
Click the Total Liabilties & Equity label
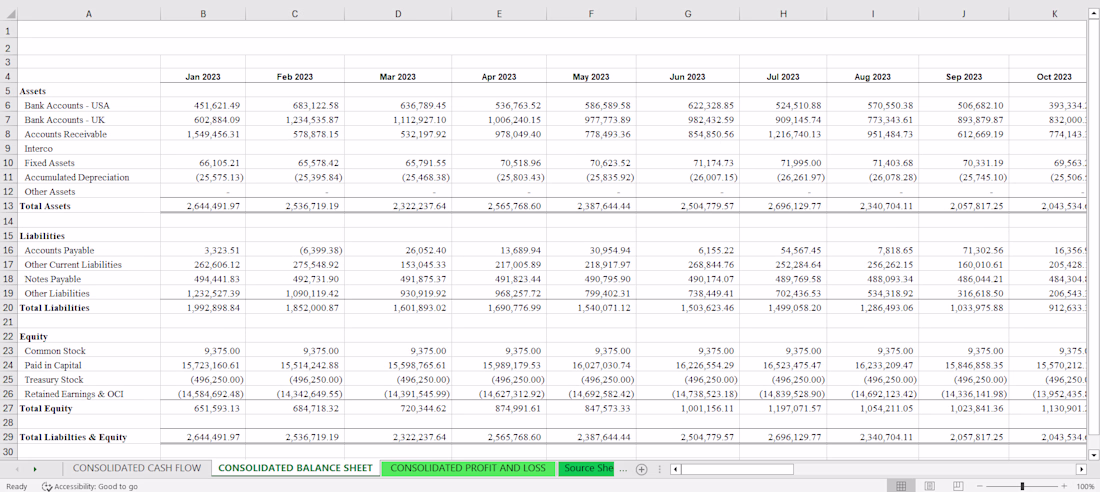[x=73, y=437]
